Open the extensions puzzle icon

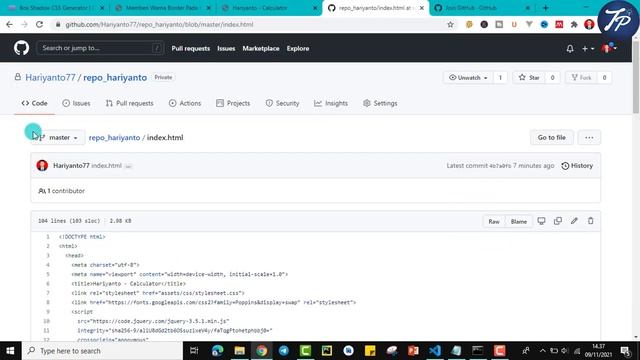574,24
